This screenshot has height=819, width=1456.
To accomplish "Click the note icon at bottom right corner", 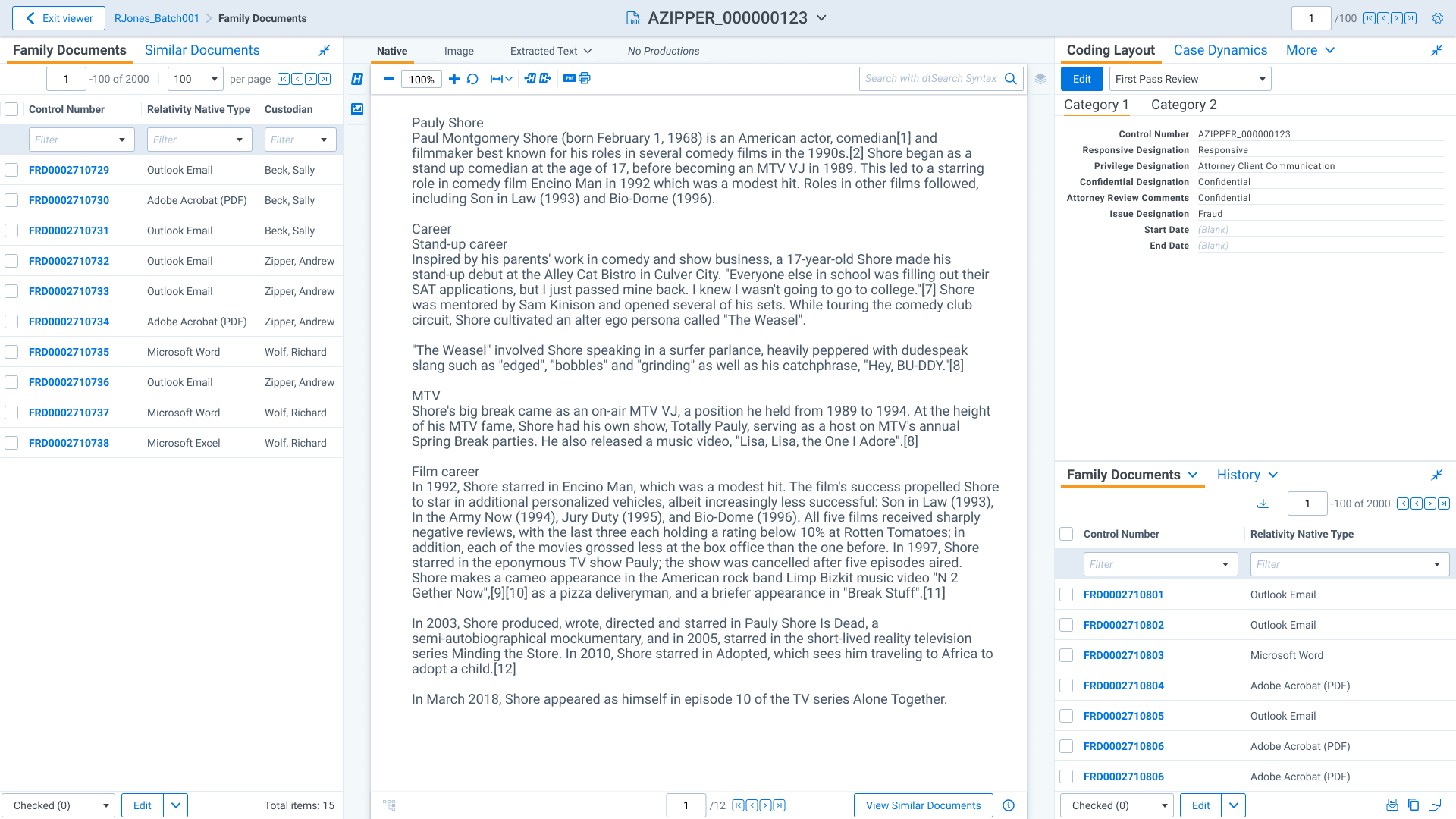I will pyautogui.click(x=1435, y=805).
